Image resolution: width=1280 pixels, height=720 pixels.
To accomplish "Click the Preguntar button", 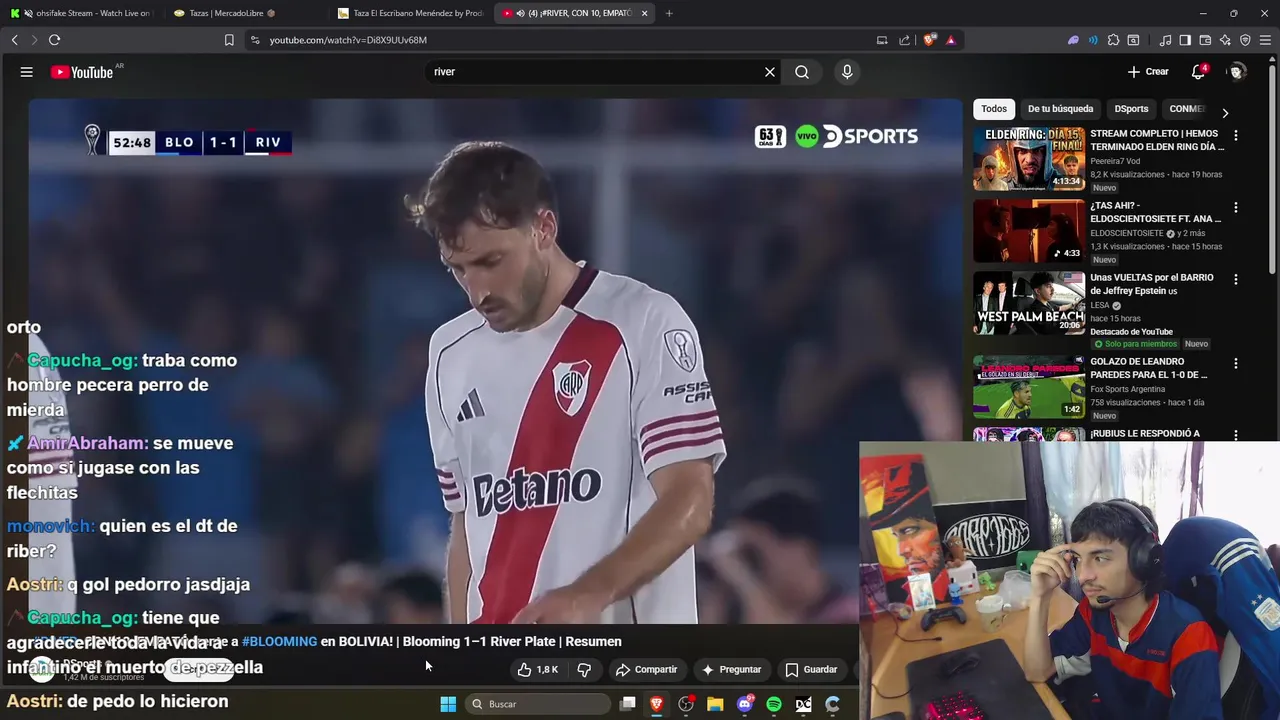I will 732,670.
